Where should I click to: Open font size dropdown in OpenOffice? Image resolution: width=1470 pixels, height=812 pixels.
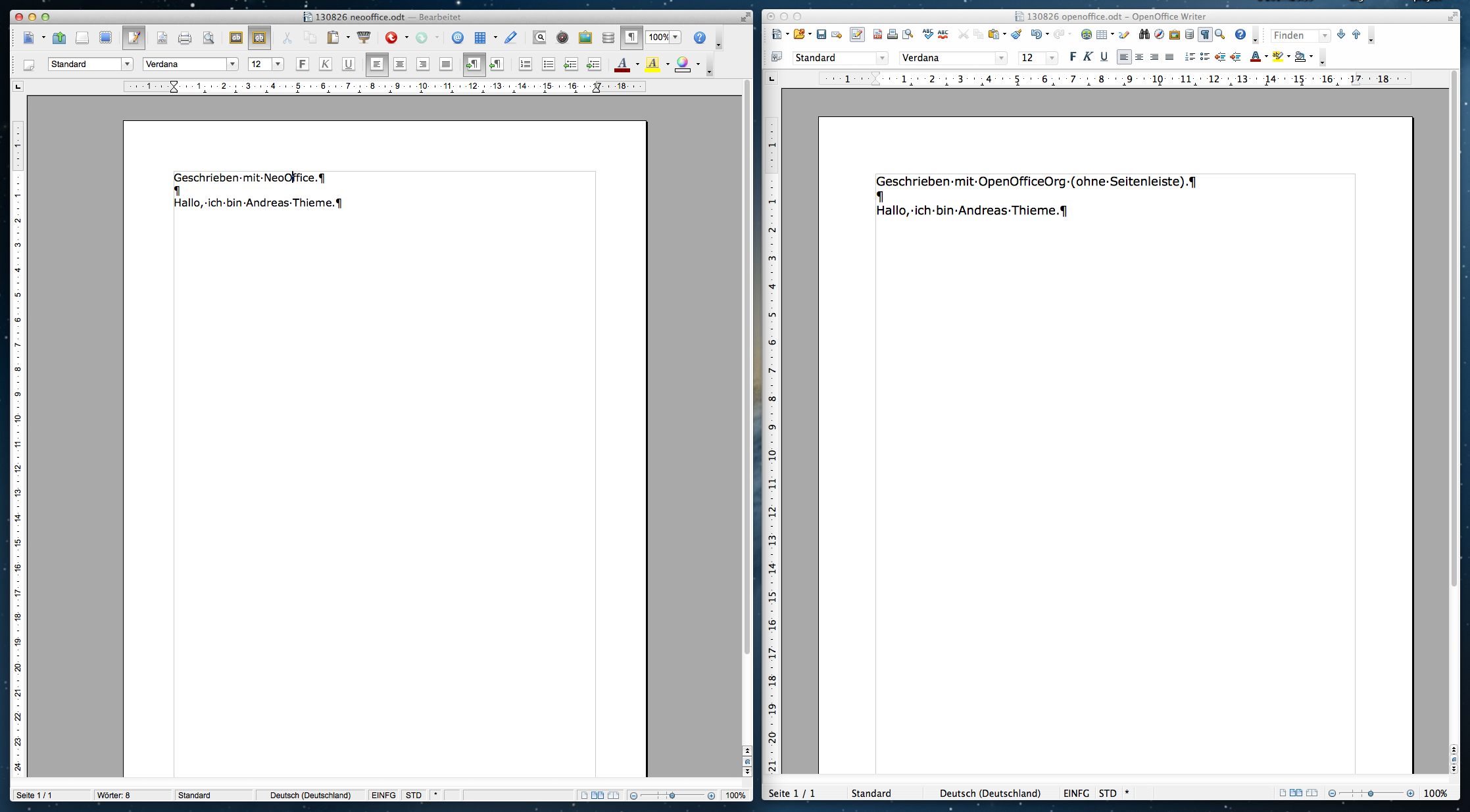(1052, 58)
